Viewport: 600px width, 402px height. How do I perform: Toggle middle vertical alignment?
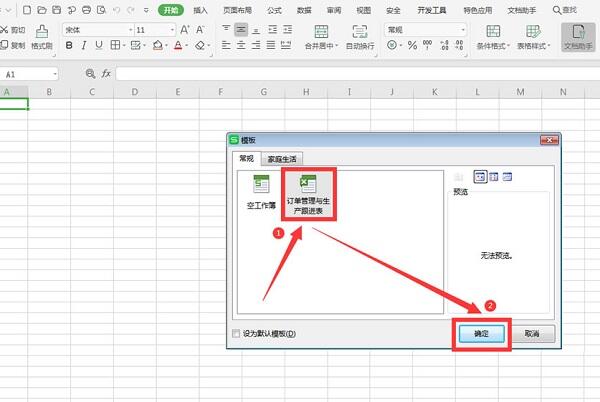(x=241, y=29)
